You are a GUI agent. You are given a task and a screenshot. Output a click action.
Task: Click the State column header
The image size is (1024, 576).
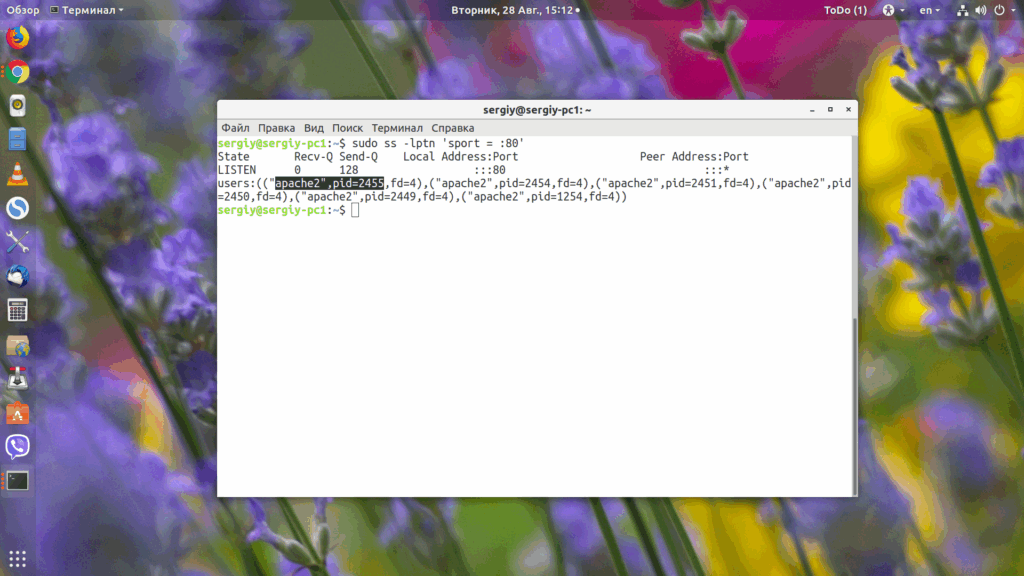coord(234,157)
